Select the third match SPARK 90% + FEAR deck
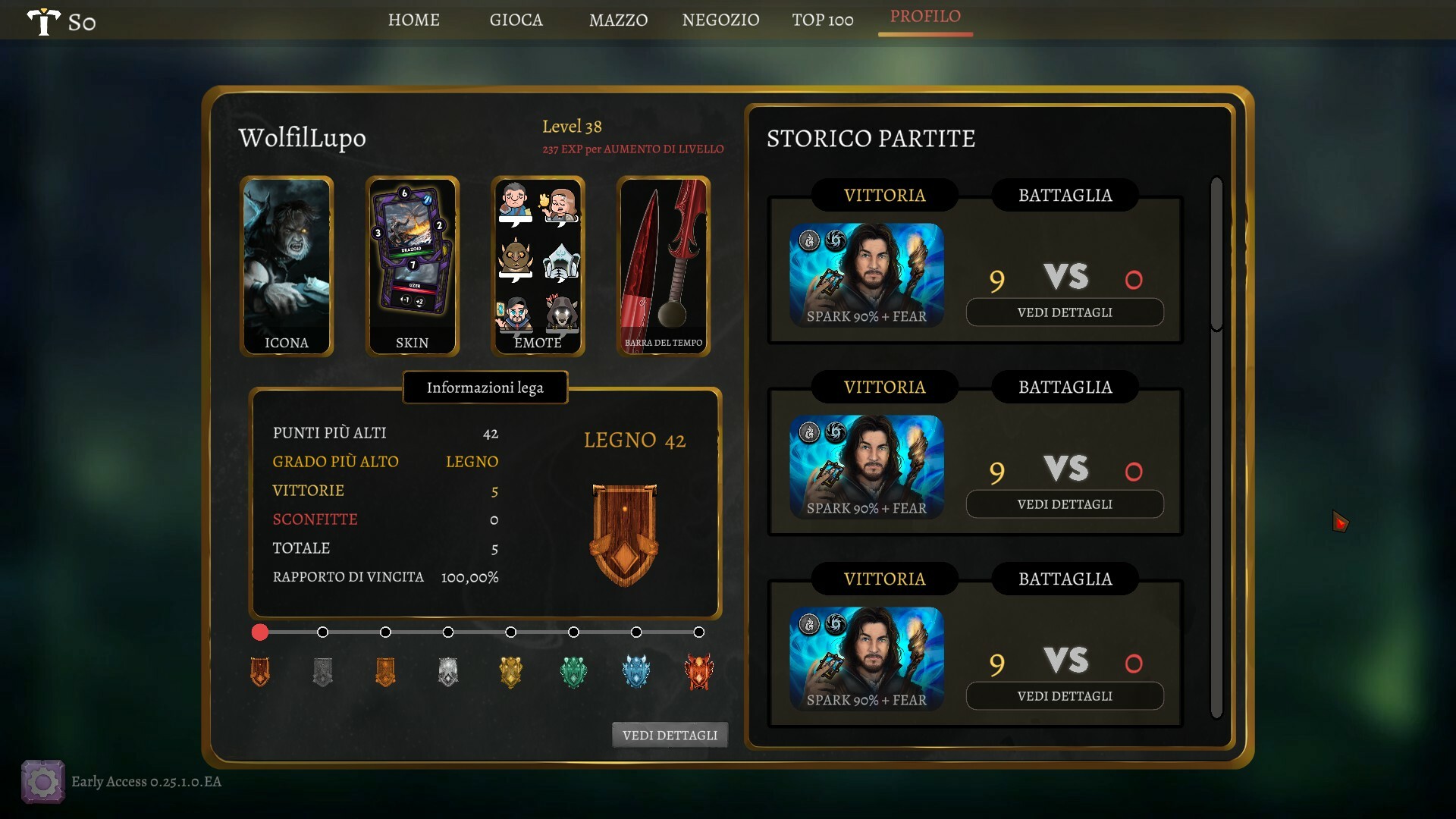 (x=867, y=658)
